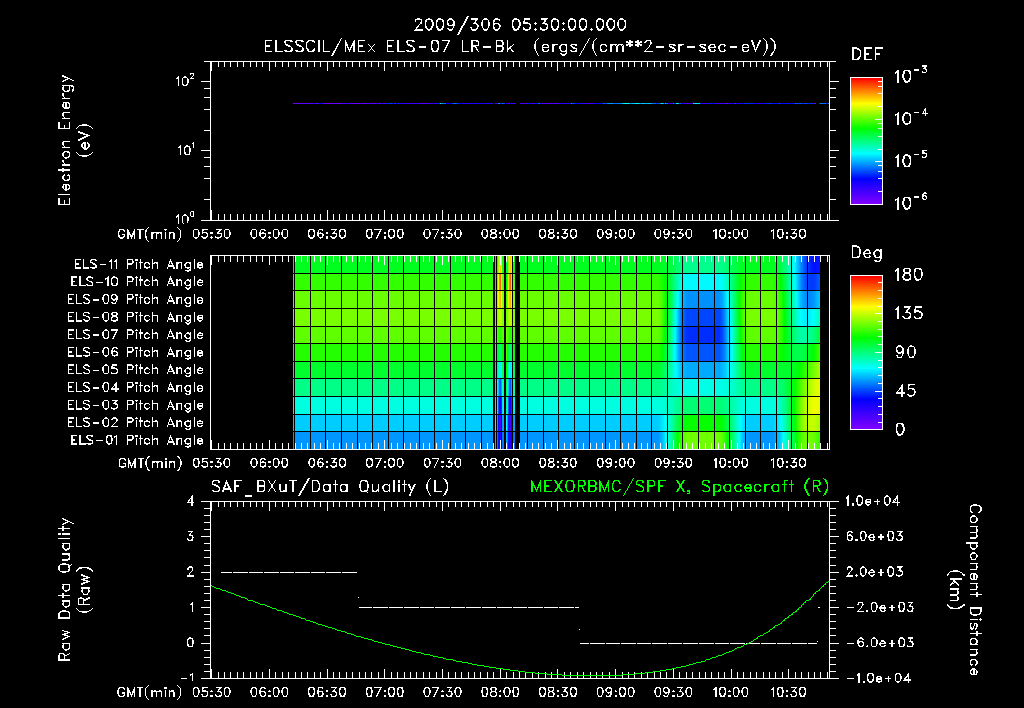The height and width of the screenshot is (708, 1024).
Task: Select the DEF legend heading
Action: click(x=867, y=54)
